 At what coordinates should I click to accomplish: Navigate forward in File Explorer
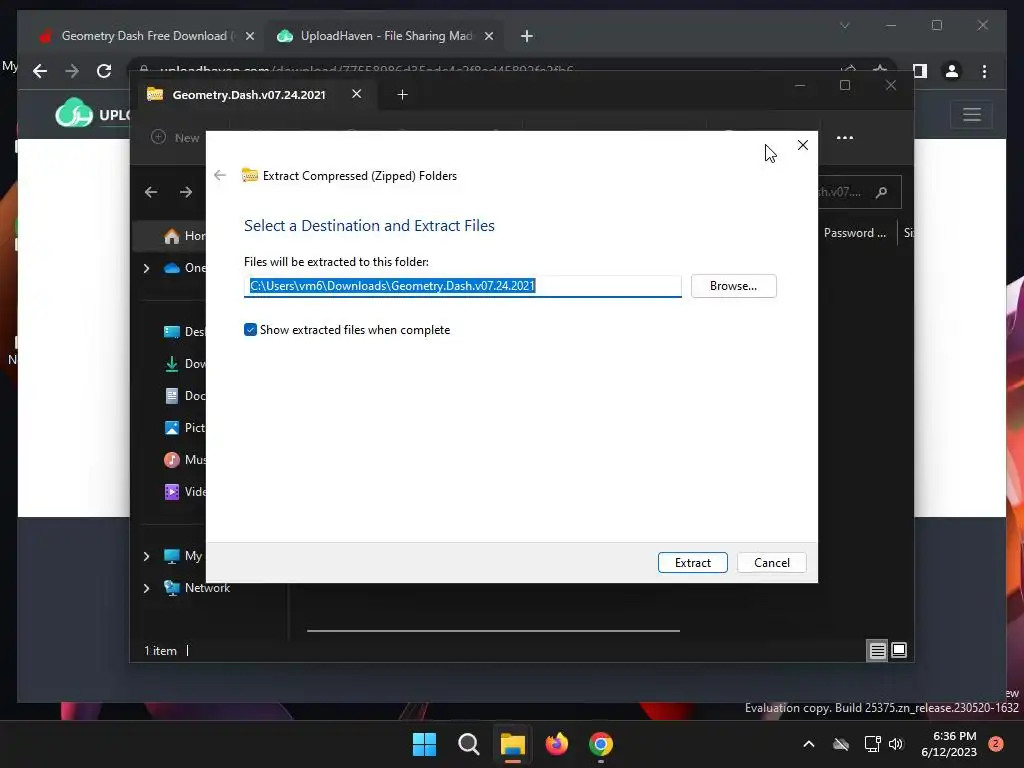186,192
